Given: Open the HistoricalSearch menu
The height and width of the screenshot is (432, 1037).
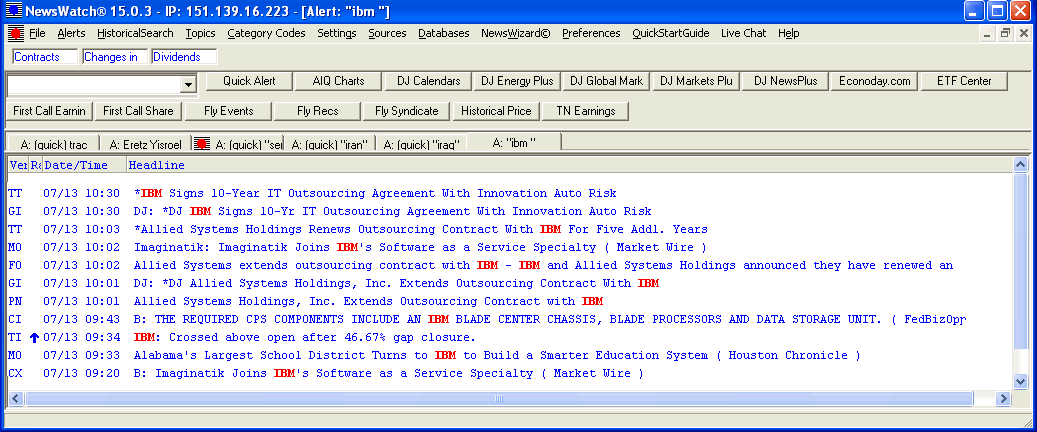Looking at the screenshot, I should coord(135,33).
